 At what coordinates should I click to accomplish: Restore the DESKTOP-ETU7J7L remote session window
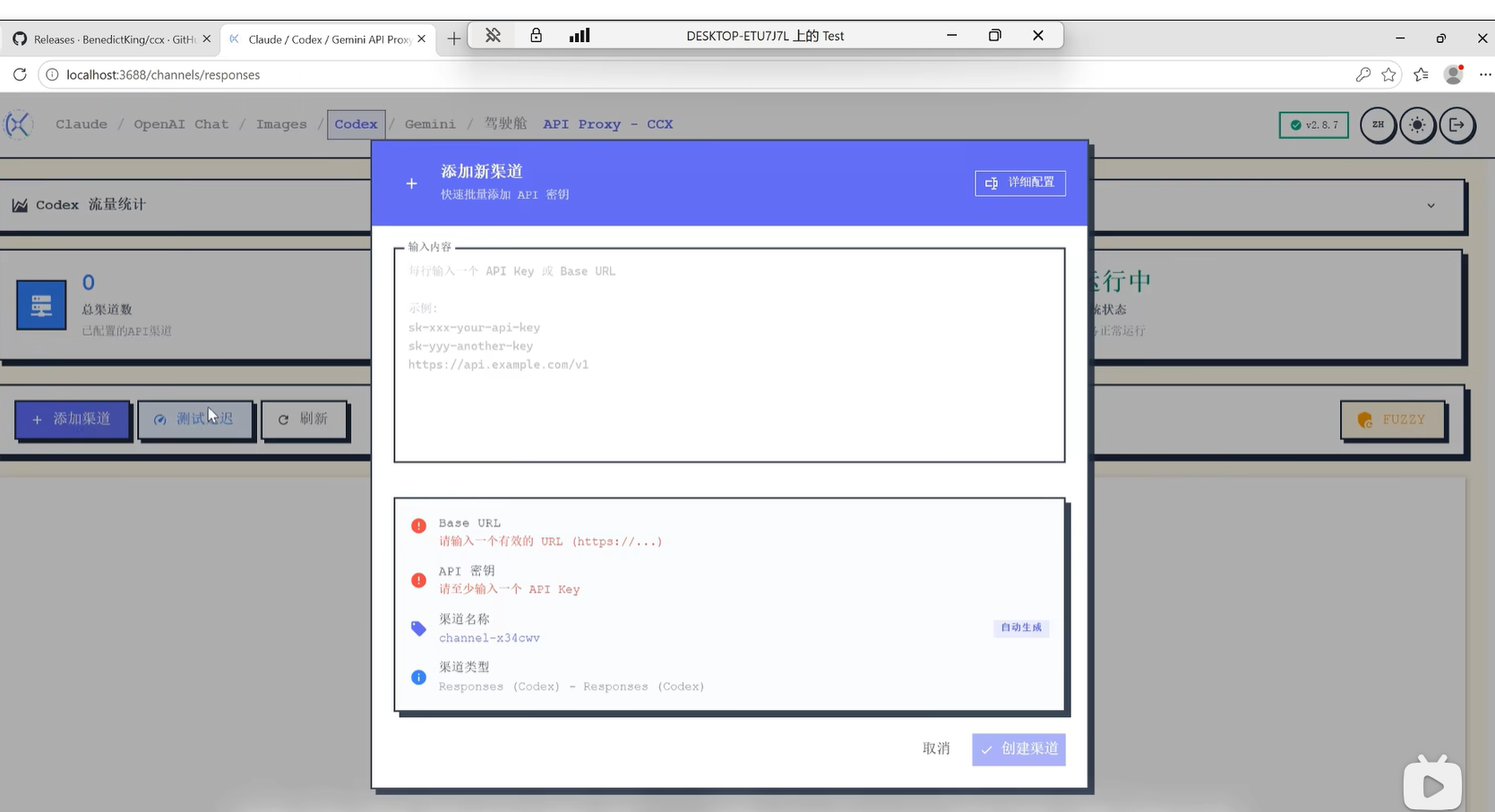click(x=994, y=36)
